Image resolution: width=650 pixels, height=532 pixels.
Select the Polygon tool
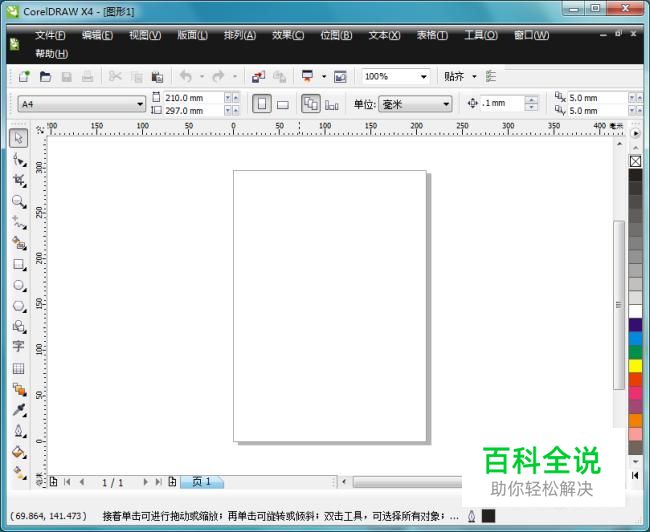19,306
